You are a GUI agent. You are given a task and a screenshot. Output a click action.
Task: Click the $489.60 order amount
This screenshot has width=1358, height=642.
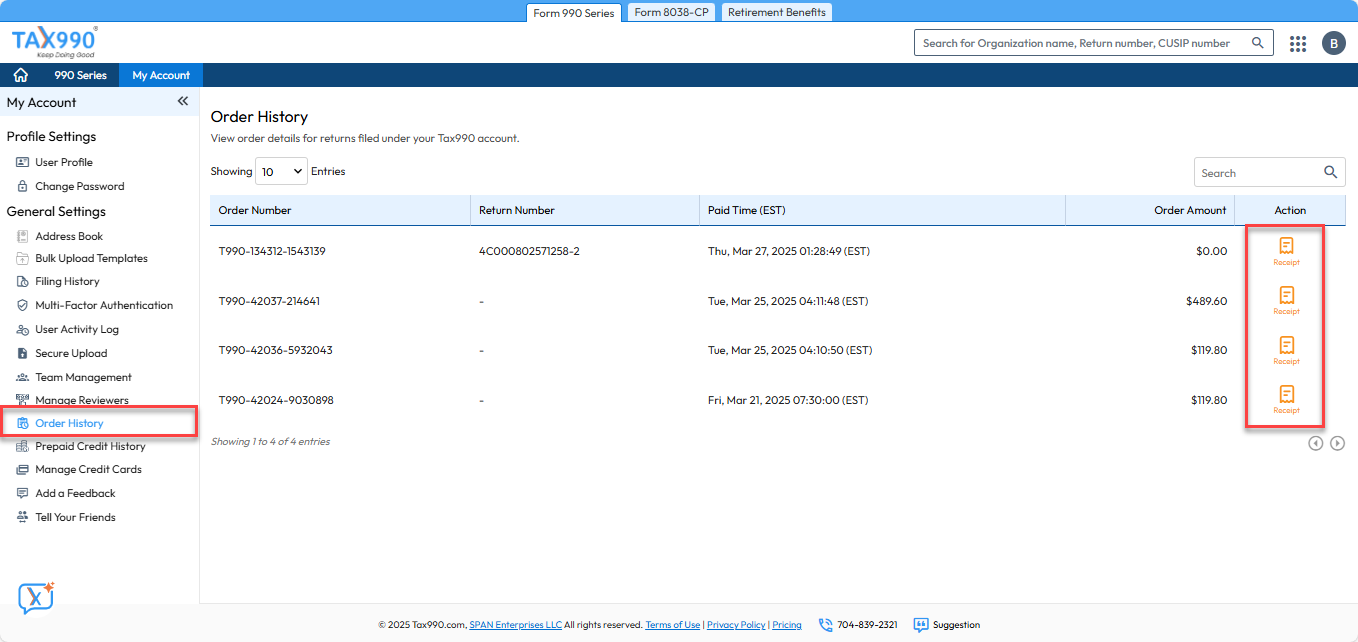pyautogui.click(x=1205, y=300)
